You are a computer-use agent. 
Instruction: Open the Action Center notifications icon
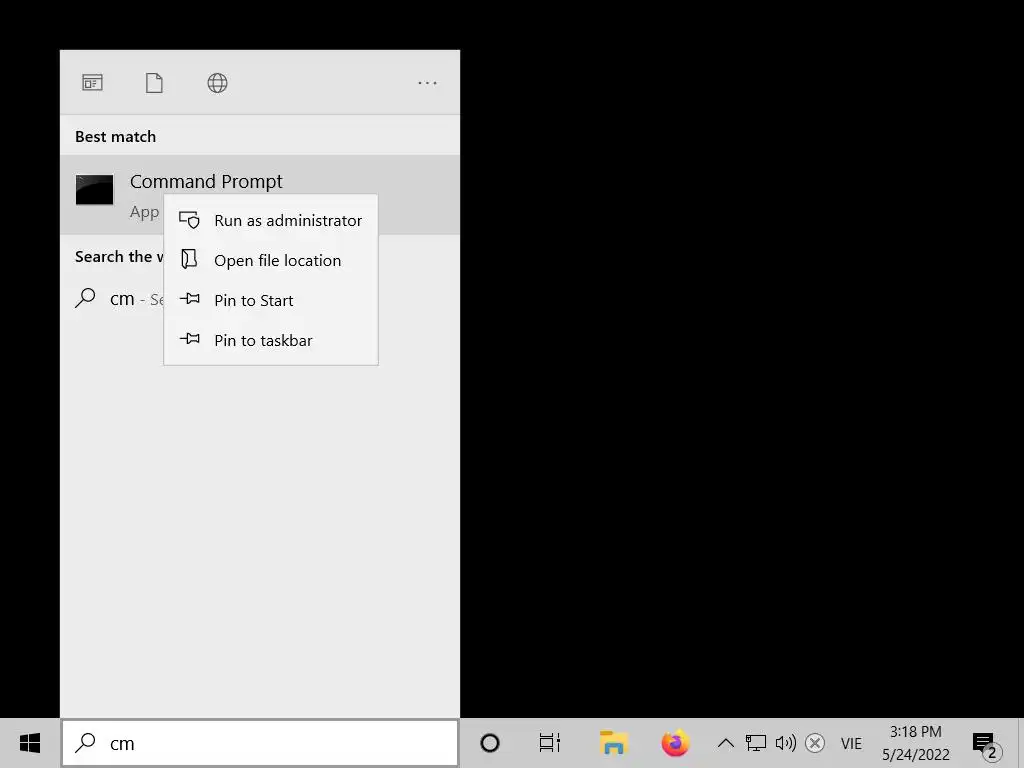click(x=986, y=744)
